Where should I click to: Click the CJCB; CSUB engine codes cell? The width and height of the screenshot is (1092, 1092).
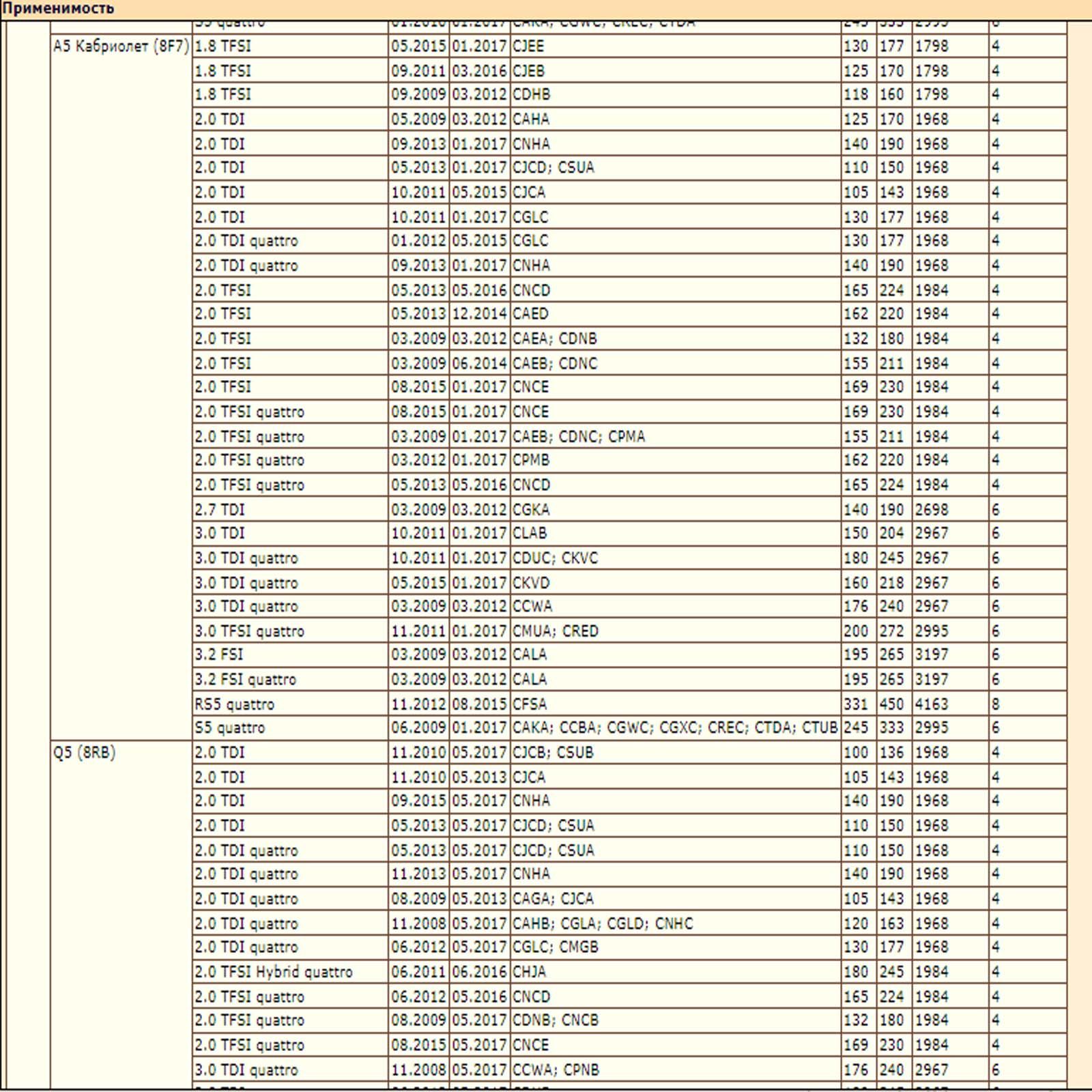(x=553, y=753)
